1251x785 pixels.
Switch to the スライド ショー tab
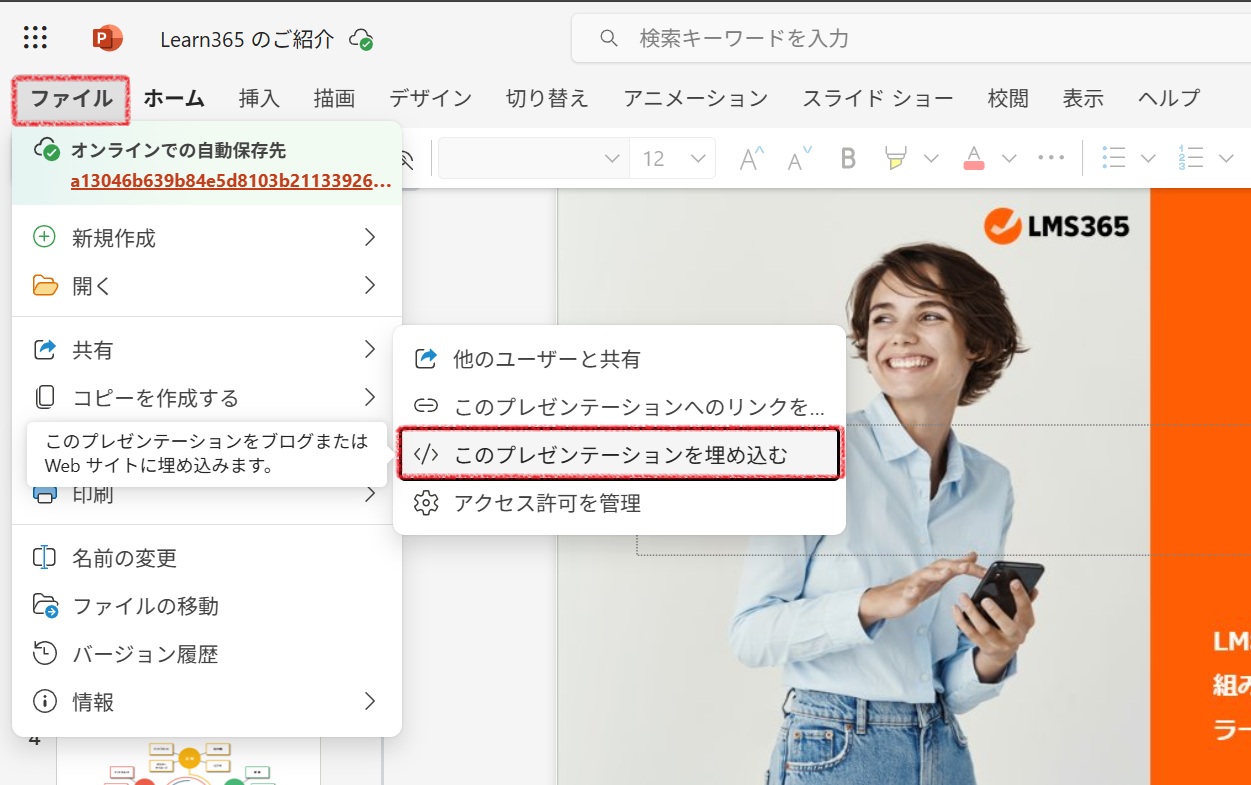[x=877, y=98]
